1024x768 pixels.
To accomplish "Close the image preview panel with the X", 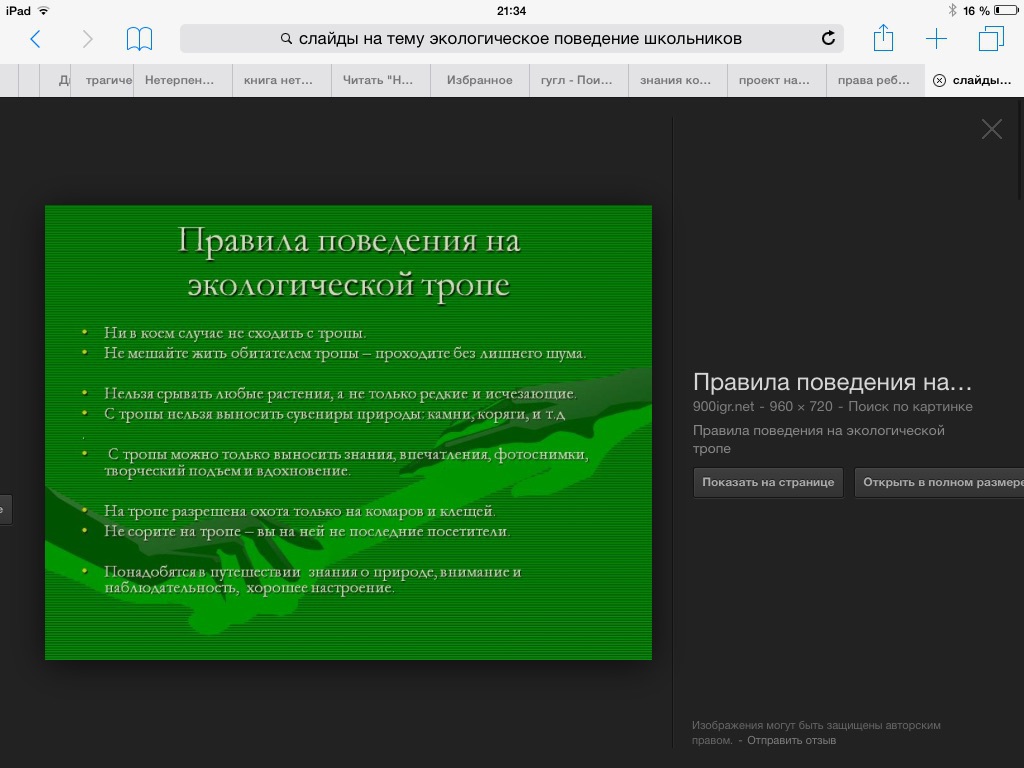I will pyautogui.click(x=991, y=129).
